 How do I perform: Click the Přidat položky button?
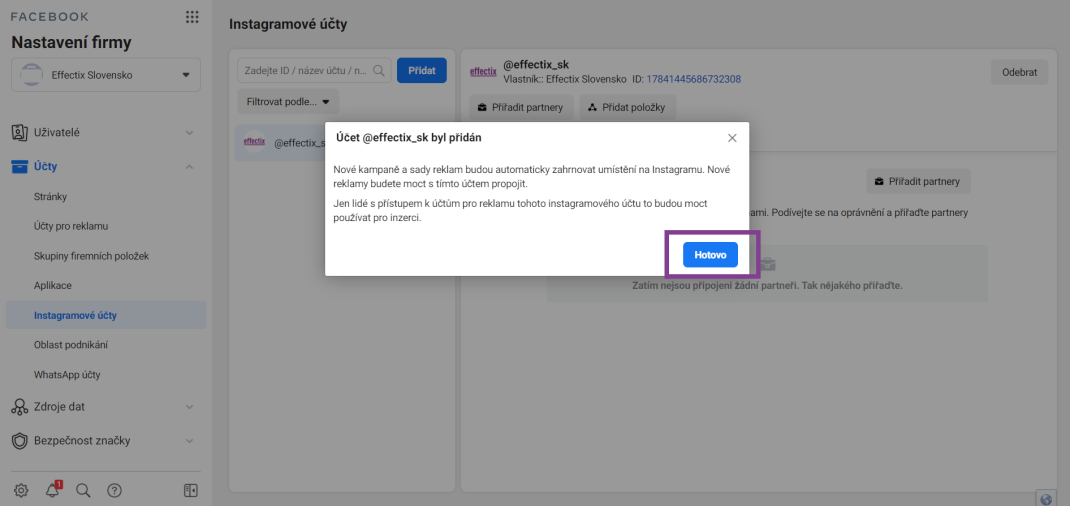[627, 107]
